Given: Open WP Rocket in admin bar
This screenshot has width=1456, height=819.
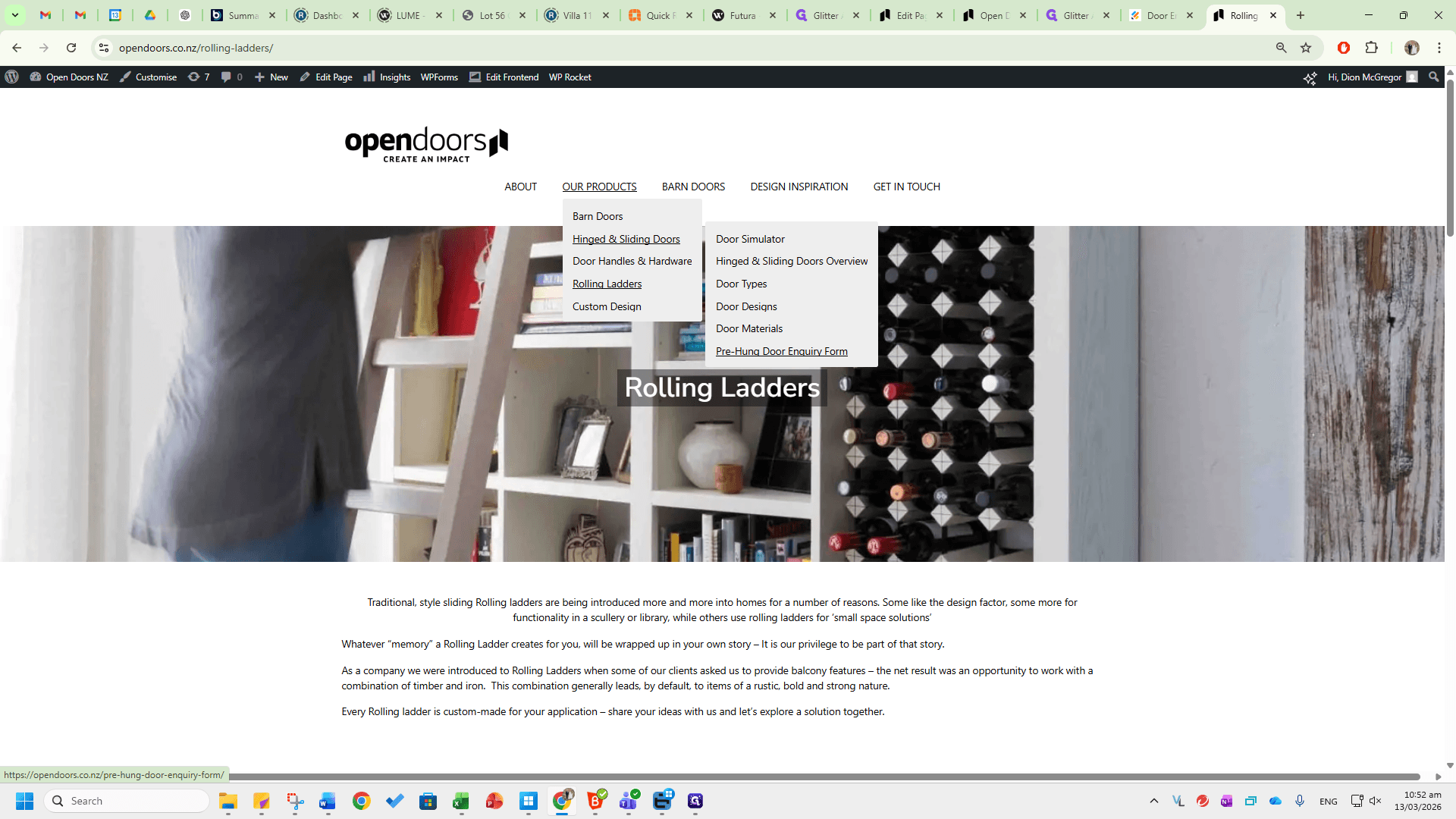Looking at the screenshot, I should [570, 77].
